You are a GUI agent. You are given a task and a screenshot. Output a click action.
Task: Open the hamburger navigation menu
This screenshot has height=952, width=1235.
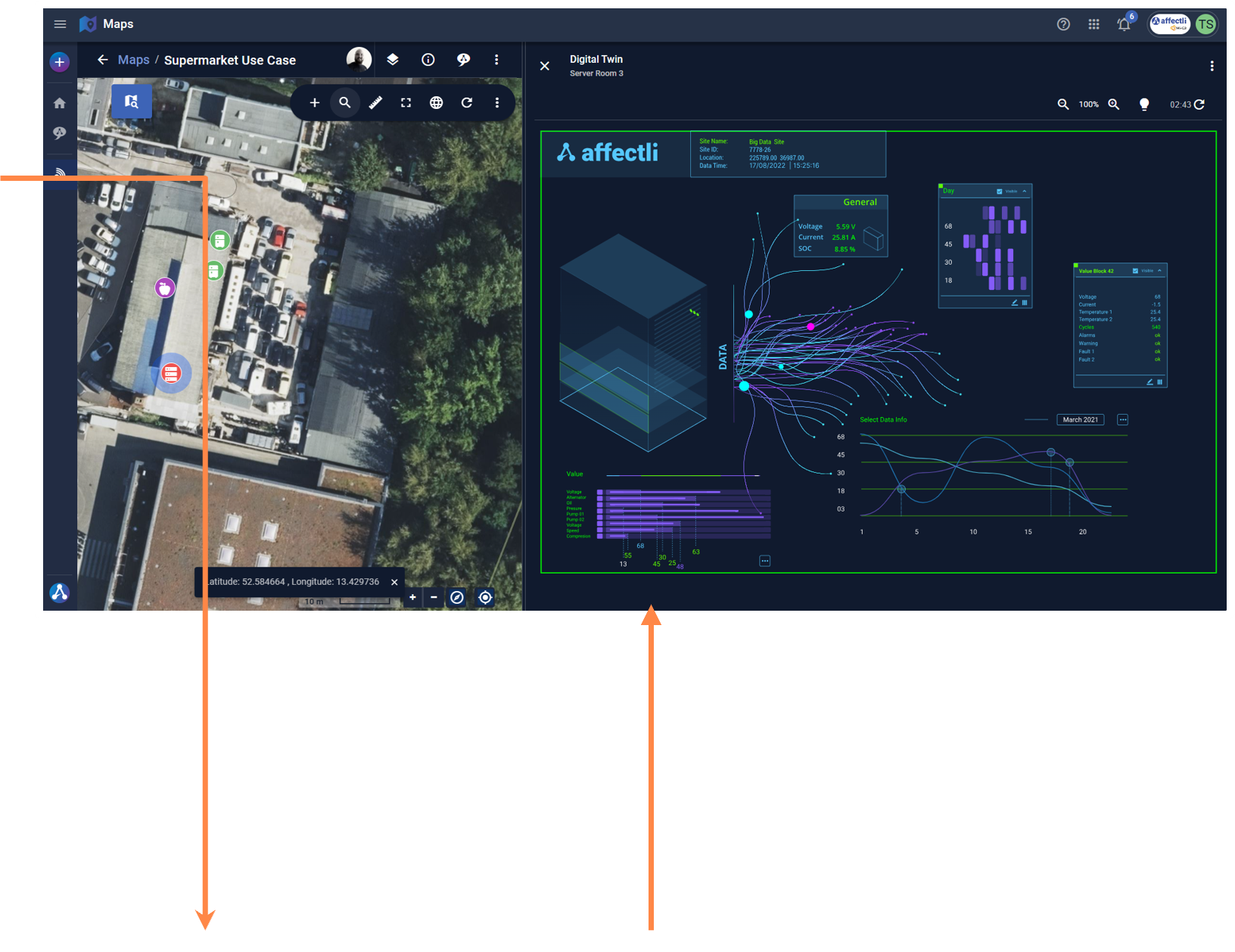pos(61,24)
